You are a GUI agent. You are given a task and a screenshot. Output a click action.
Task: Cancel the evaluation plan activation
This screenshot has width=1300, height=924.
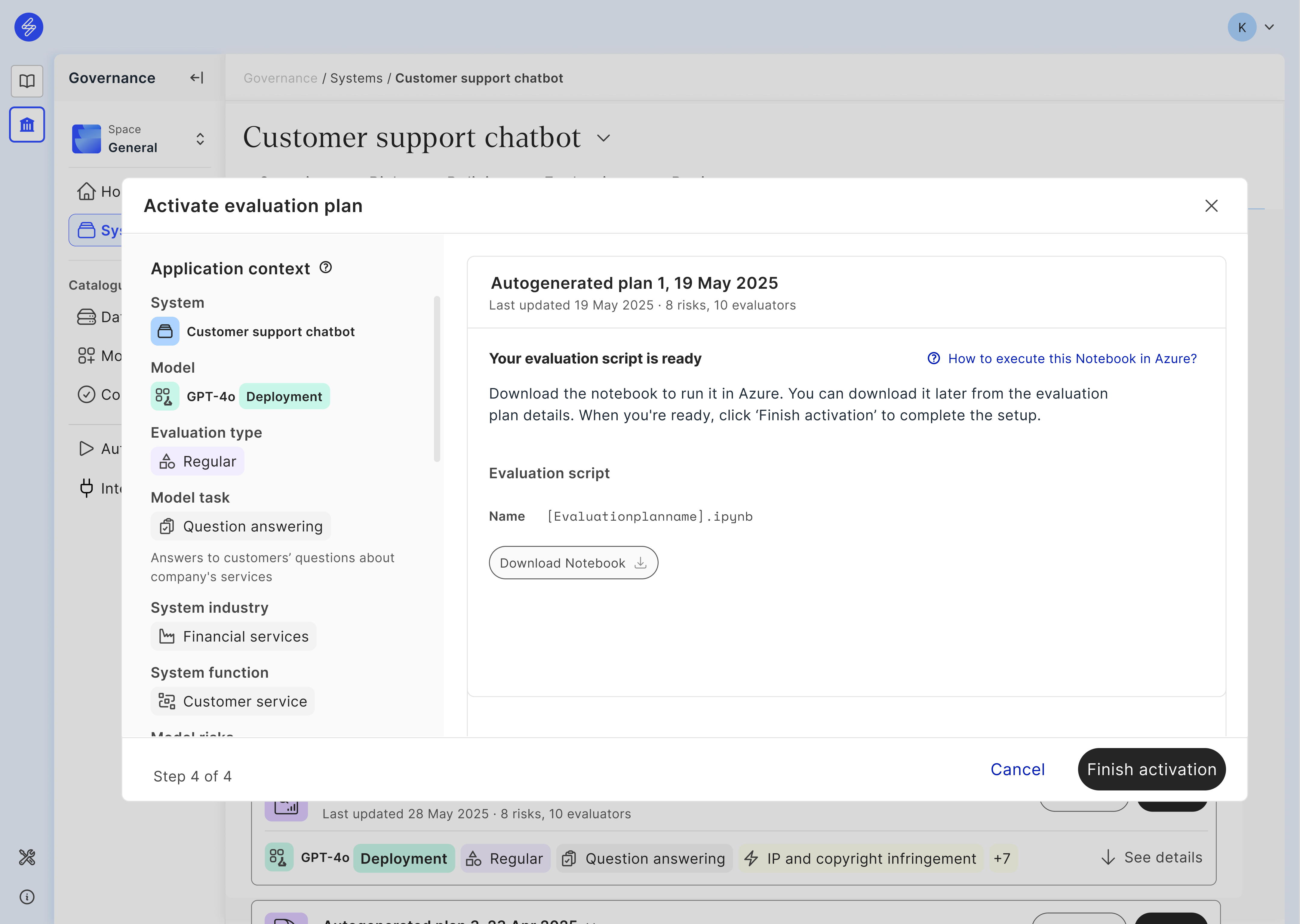[1017, 769]
